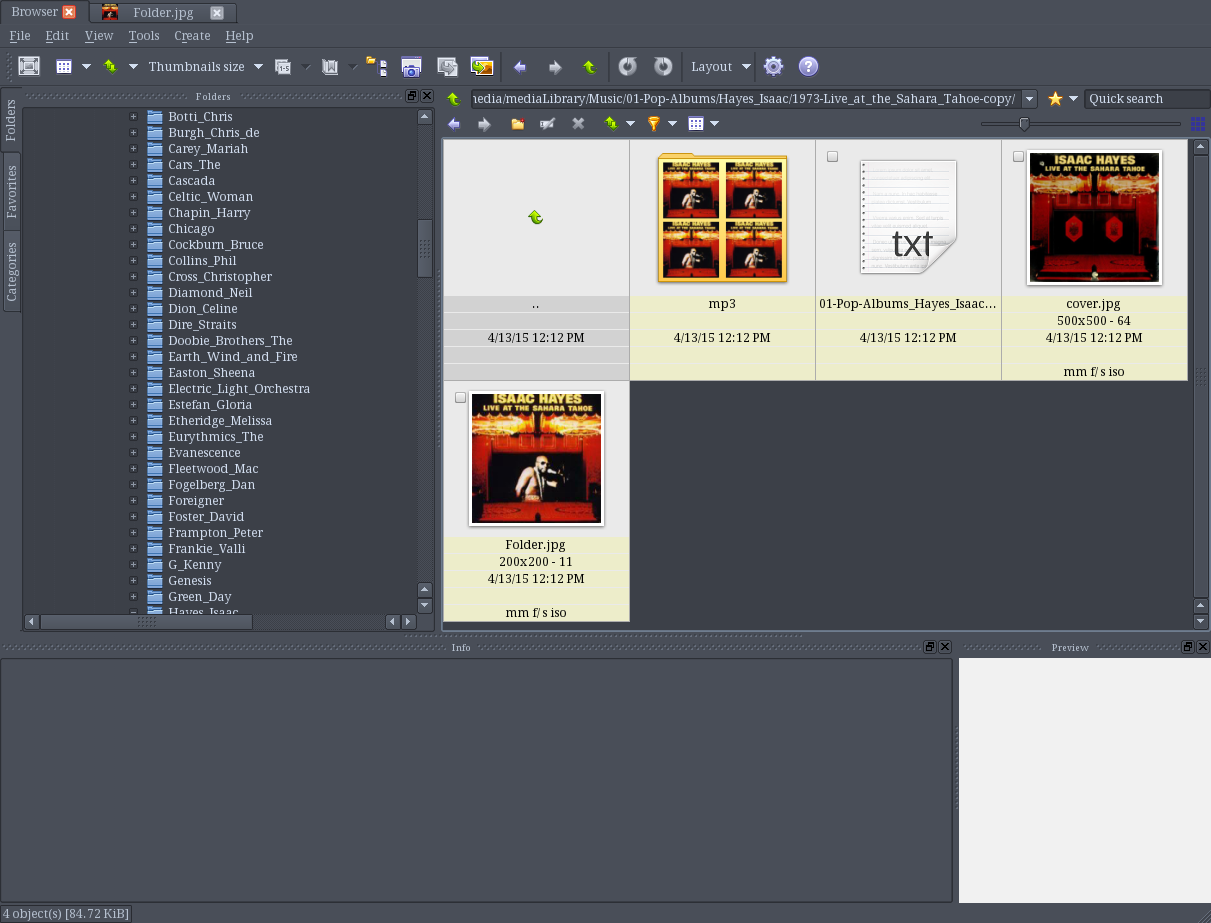Click the filter funnel icon

coord(653,124)
